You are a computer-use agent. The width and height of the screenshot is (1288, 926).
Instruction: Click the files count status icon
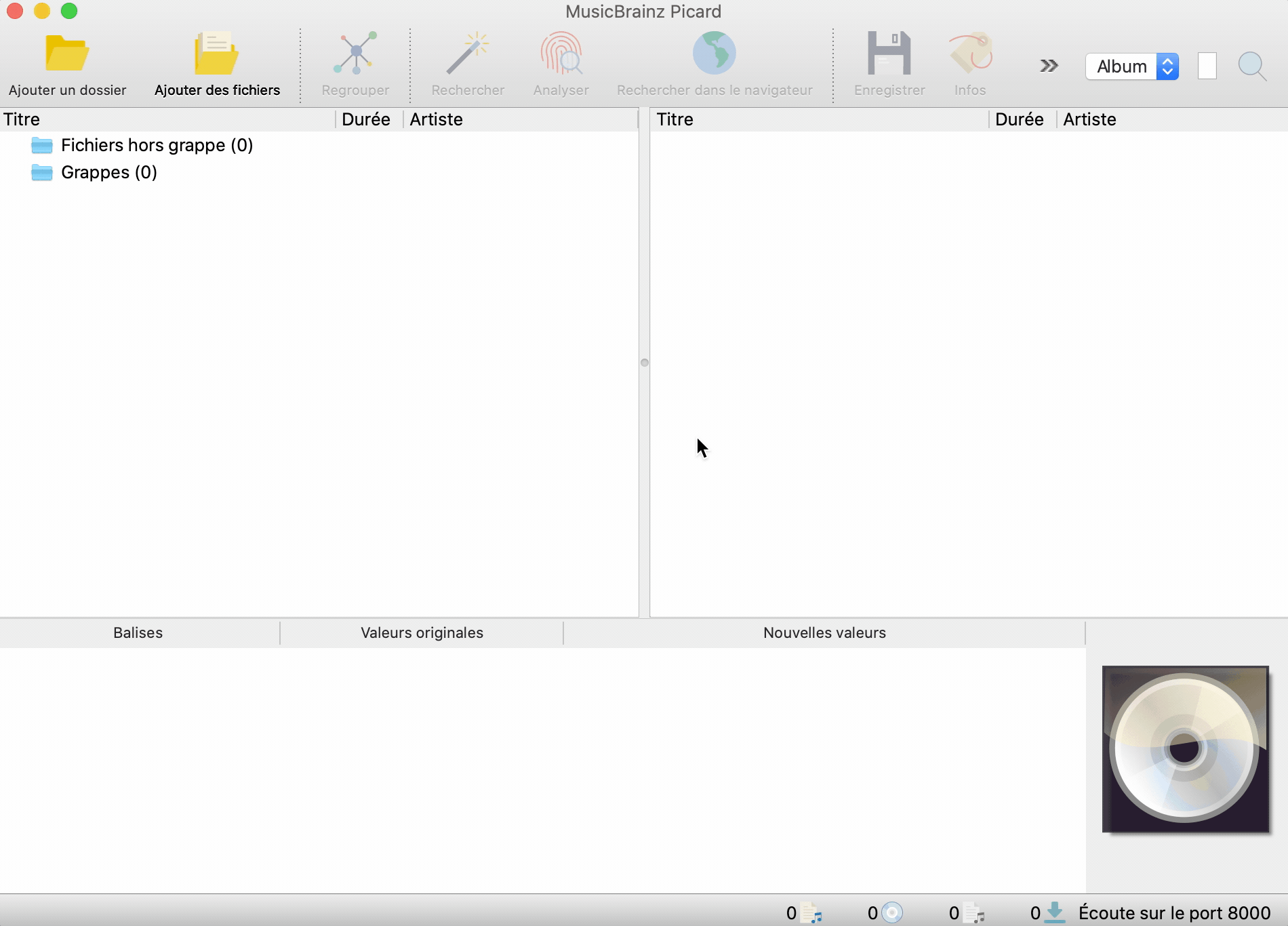811,912
